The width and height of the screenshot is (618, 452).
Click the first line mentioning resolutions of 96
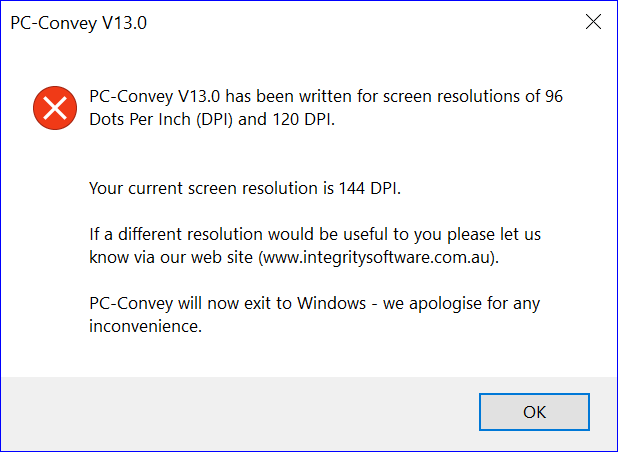point(326,96)
